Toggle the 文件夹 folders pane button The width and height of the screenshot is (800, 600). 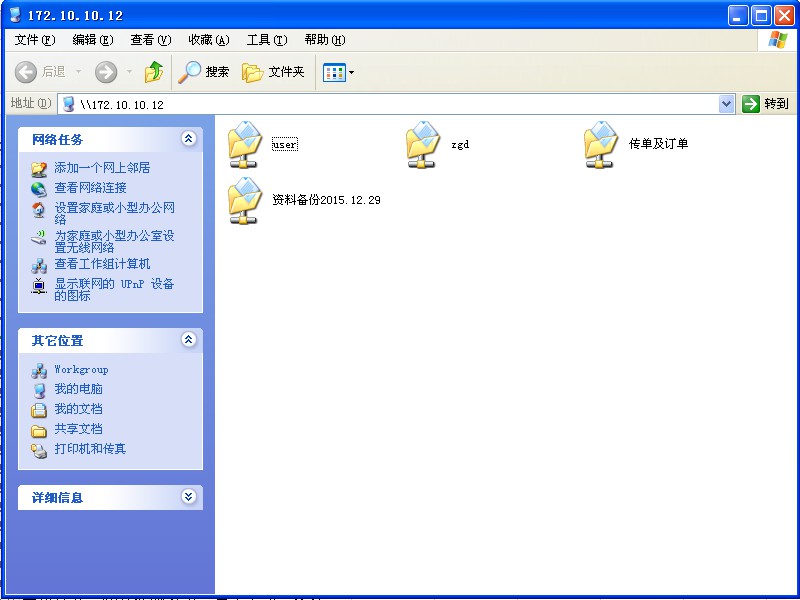273,72
